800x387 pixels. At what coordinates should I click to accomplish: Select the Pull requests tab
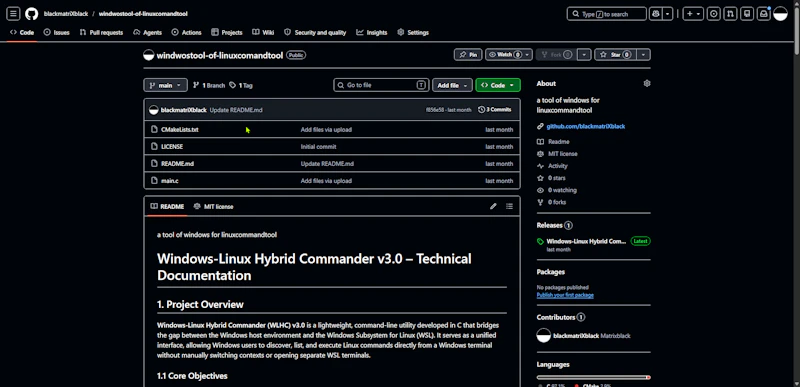click(x=101, y=33)
